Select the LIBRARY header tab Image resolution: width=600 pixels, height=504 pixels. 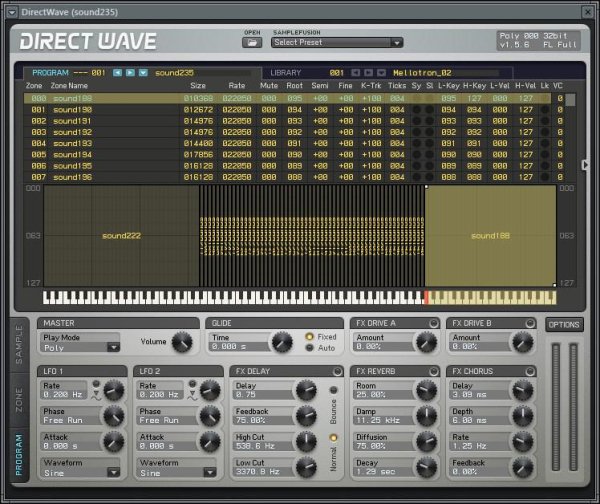(x=285, y=73)
